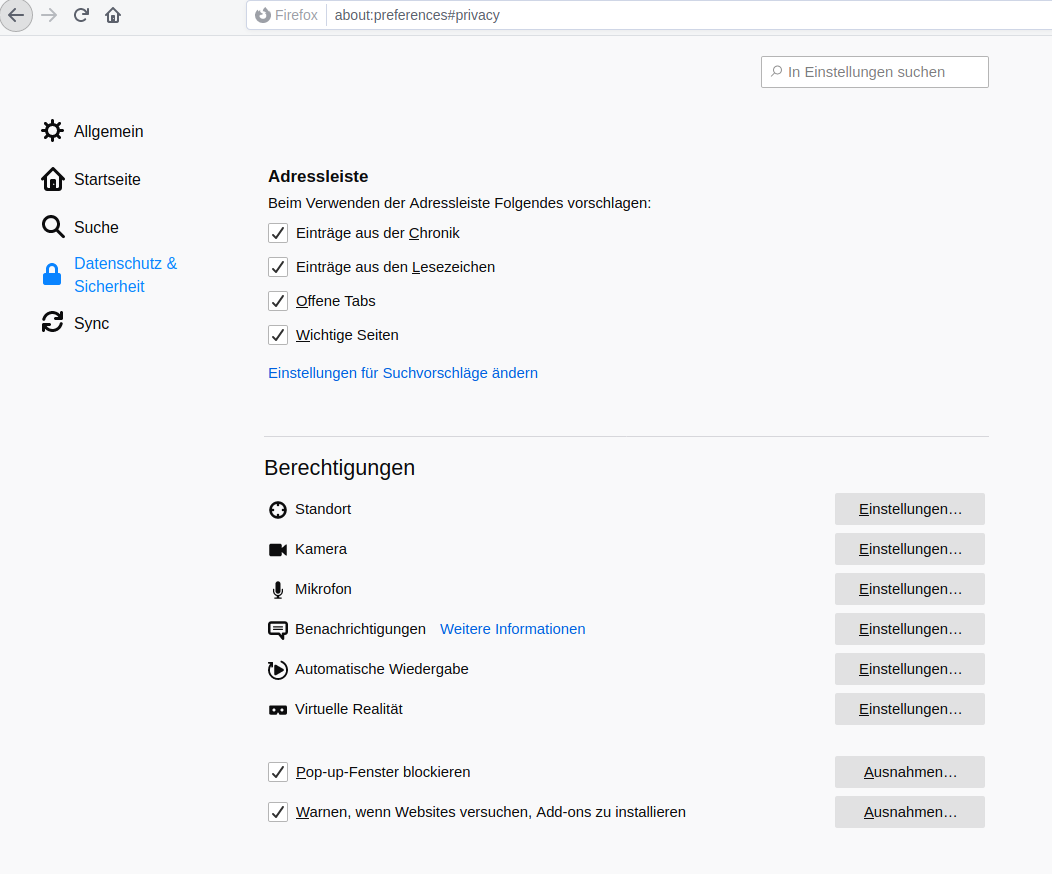Screen dimensions: 1052x874
Task: Reload the page with the refresh icon
Action: (x=81, y=15)
